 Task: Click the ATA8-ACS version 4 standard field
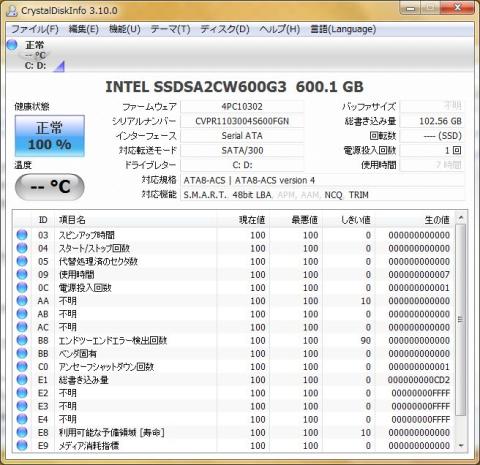click(x=322, y=180)
